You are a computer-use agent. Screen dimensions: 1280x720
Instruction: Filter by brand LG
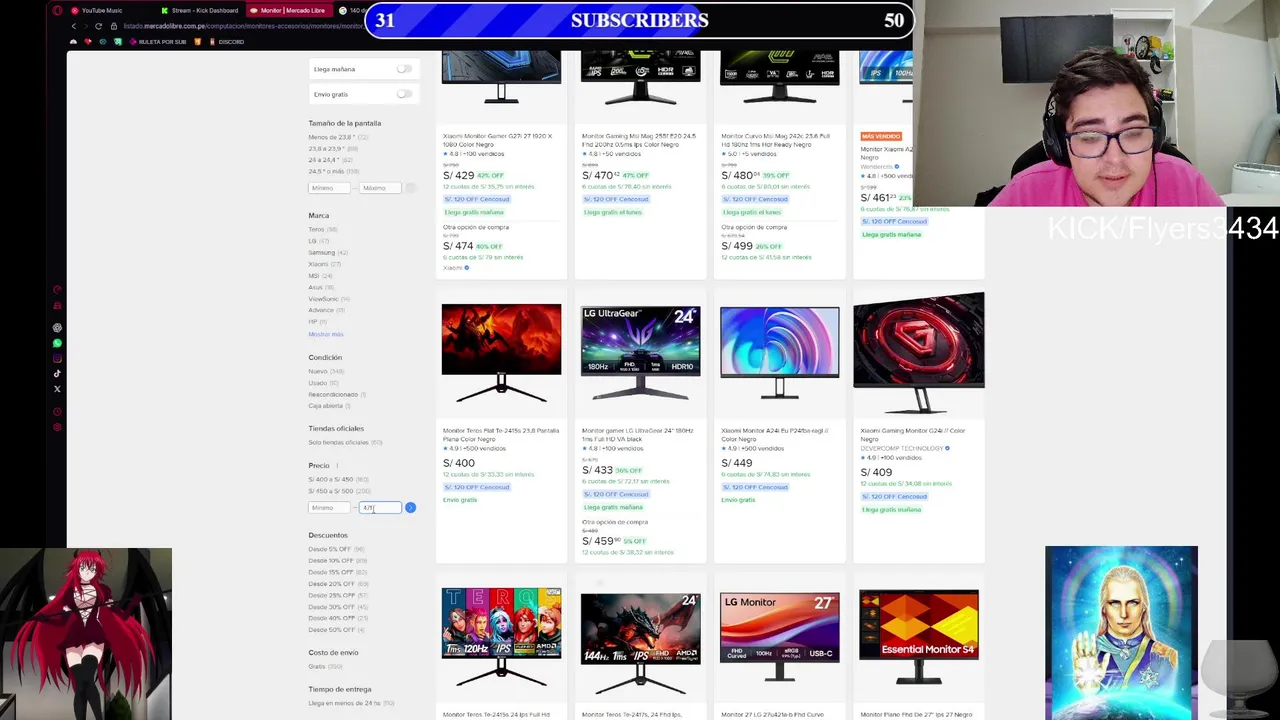[x=312, y=241]
